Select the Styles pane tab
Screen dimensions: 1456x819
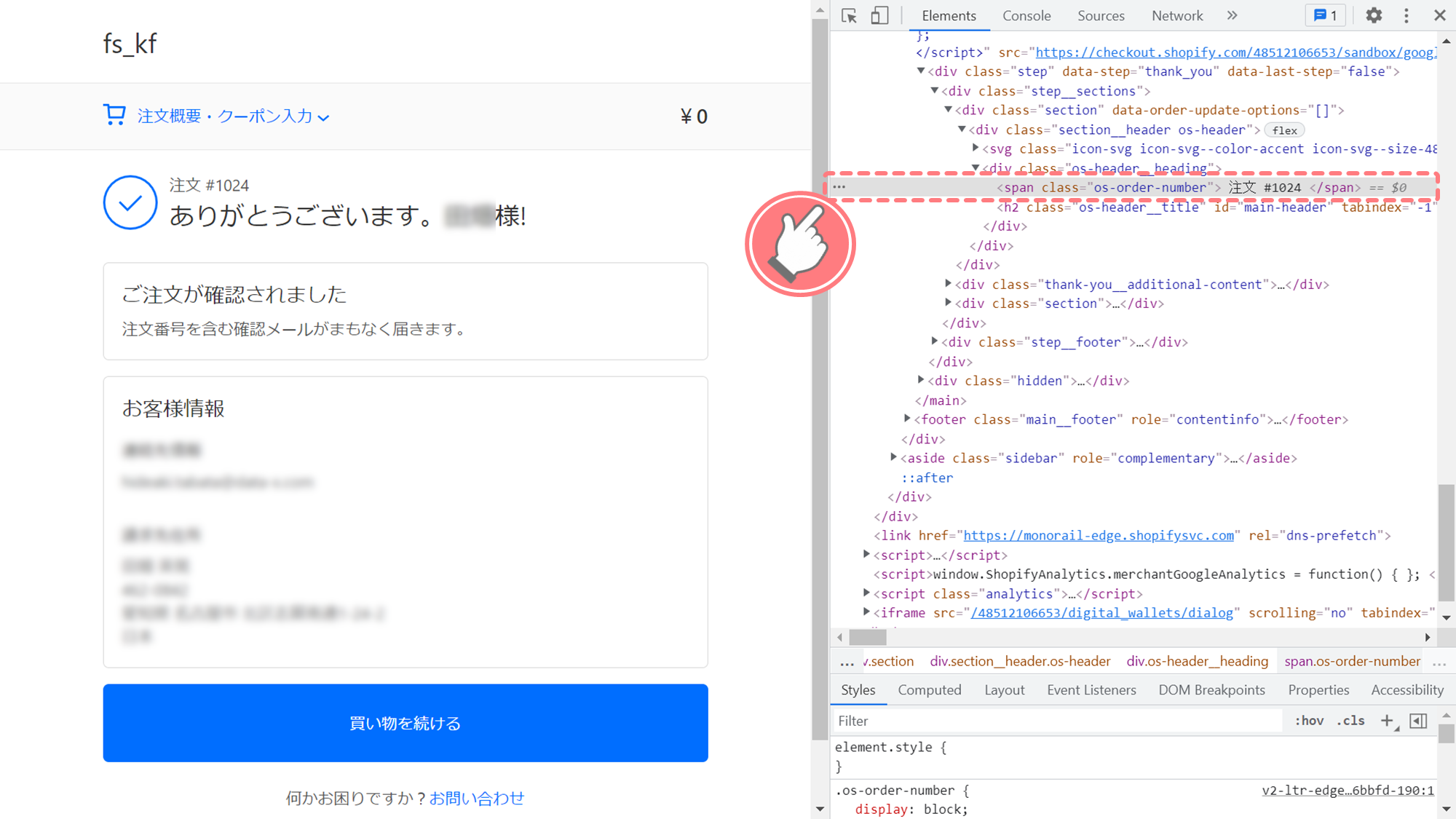pyautogui.click(x=858, y=690)
